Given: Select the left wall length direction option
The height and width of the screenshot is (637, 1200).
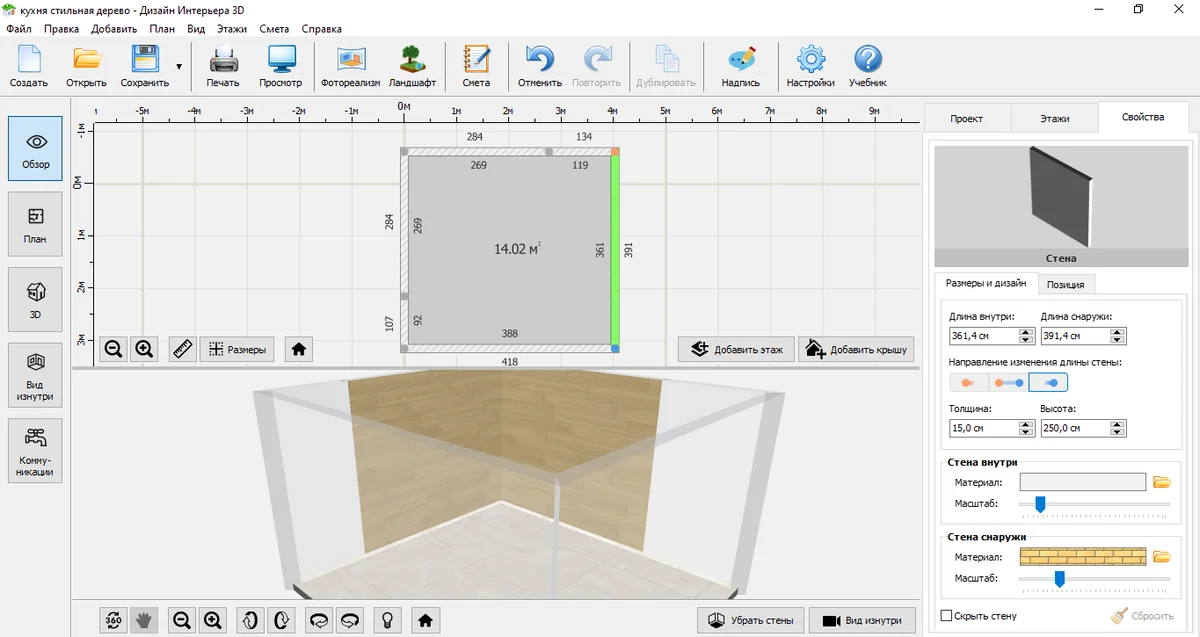Looking at the screenshot, I should pos(967,382).
